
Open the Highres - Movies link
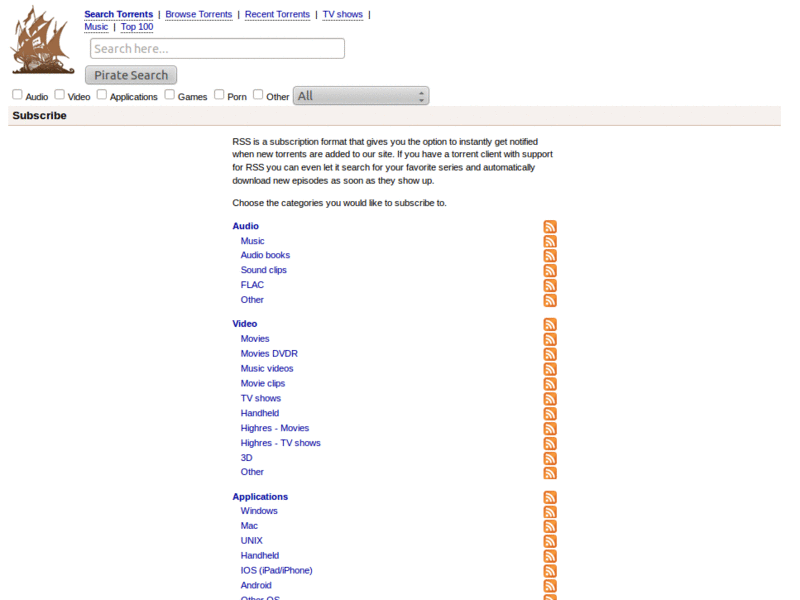click(274, 428)
